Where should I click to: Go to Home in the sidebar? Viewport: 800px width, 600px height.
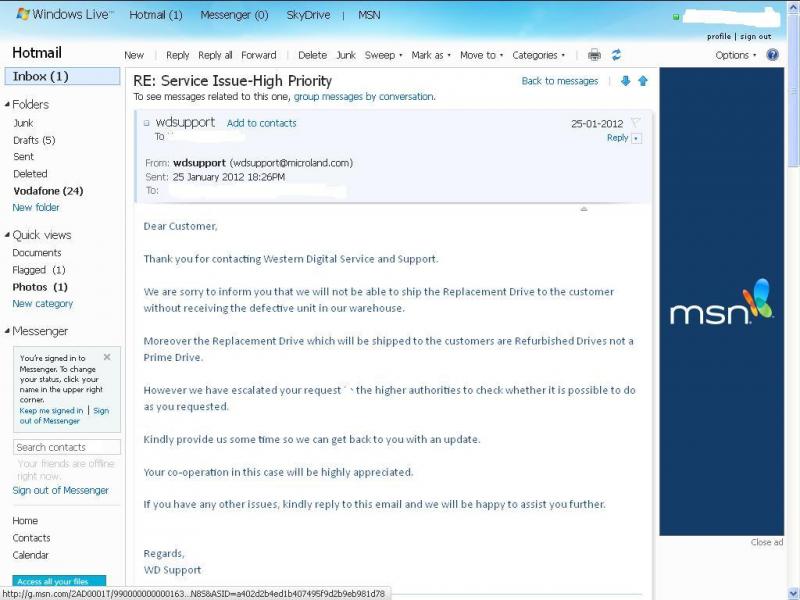point(25,520)
